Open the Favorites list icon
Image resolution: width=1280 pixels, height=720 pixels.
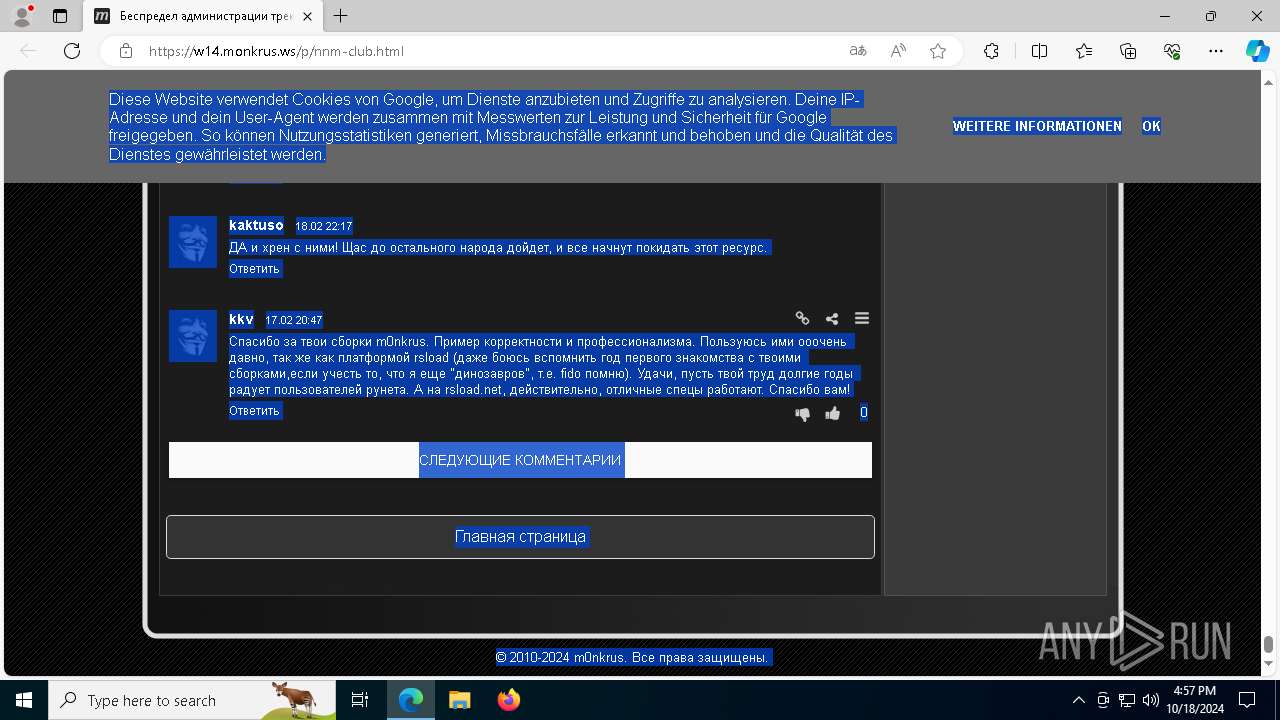pyautogui.click(x=1084, y=51)
